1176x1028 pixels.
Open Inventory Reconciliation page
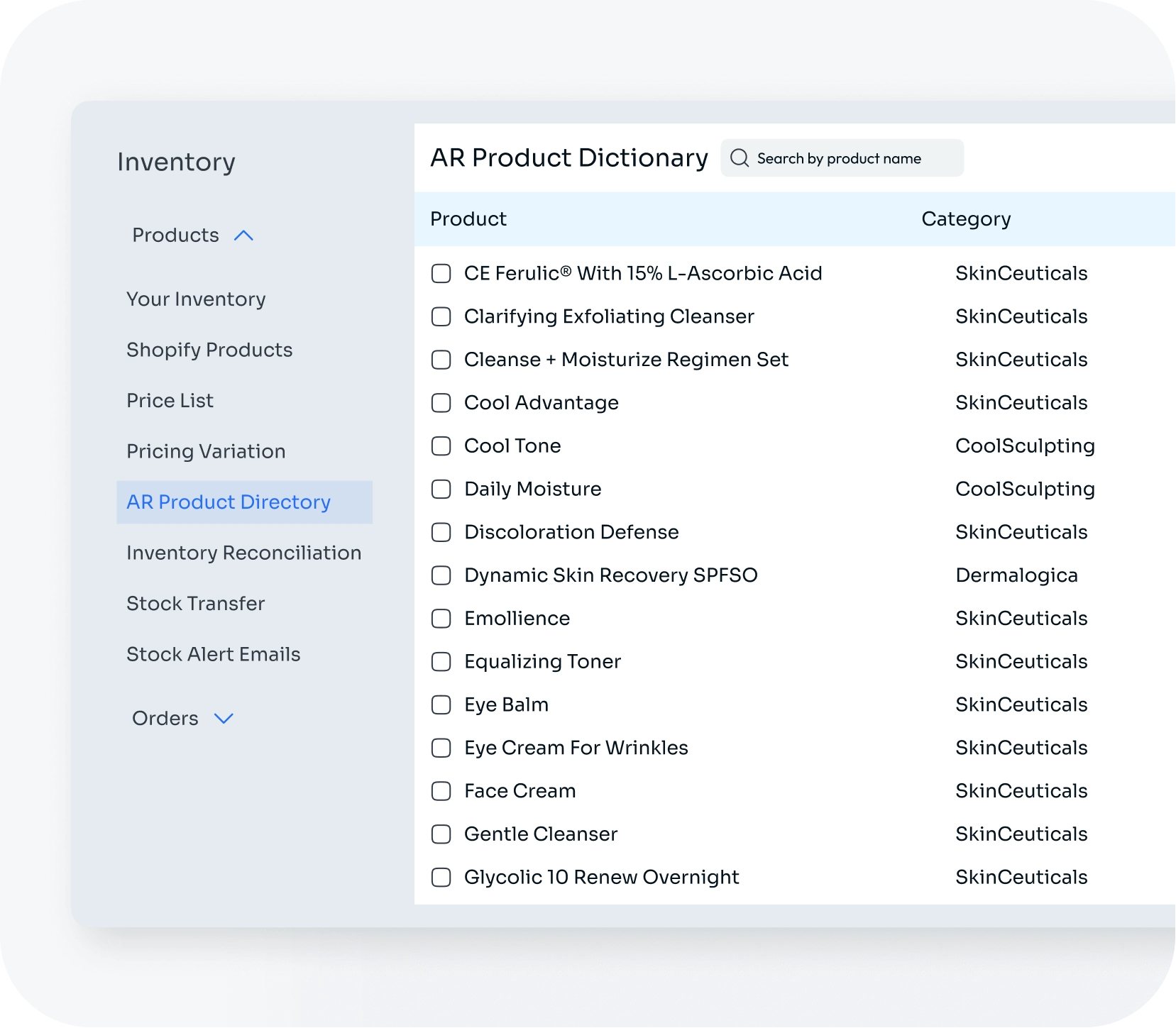point(243,553)
